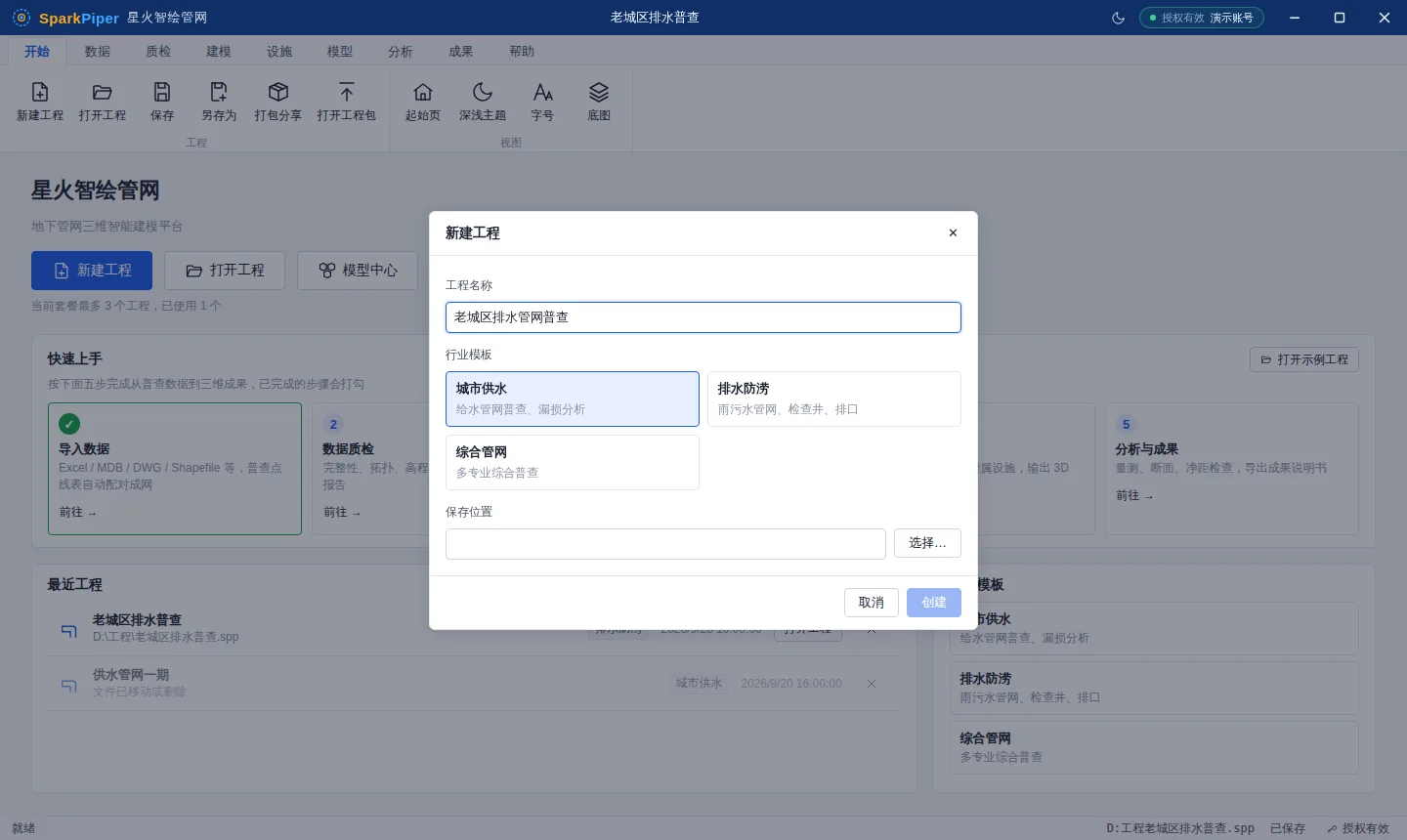
Task: Click 前往 link under 分析与成果
Action: tap(1134, 495)
